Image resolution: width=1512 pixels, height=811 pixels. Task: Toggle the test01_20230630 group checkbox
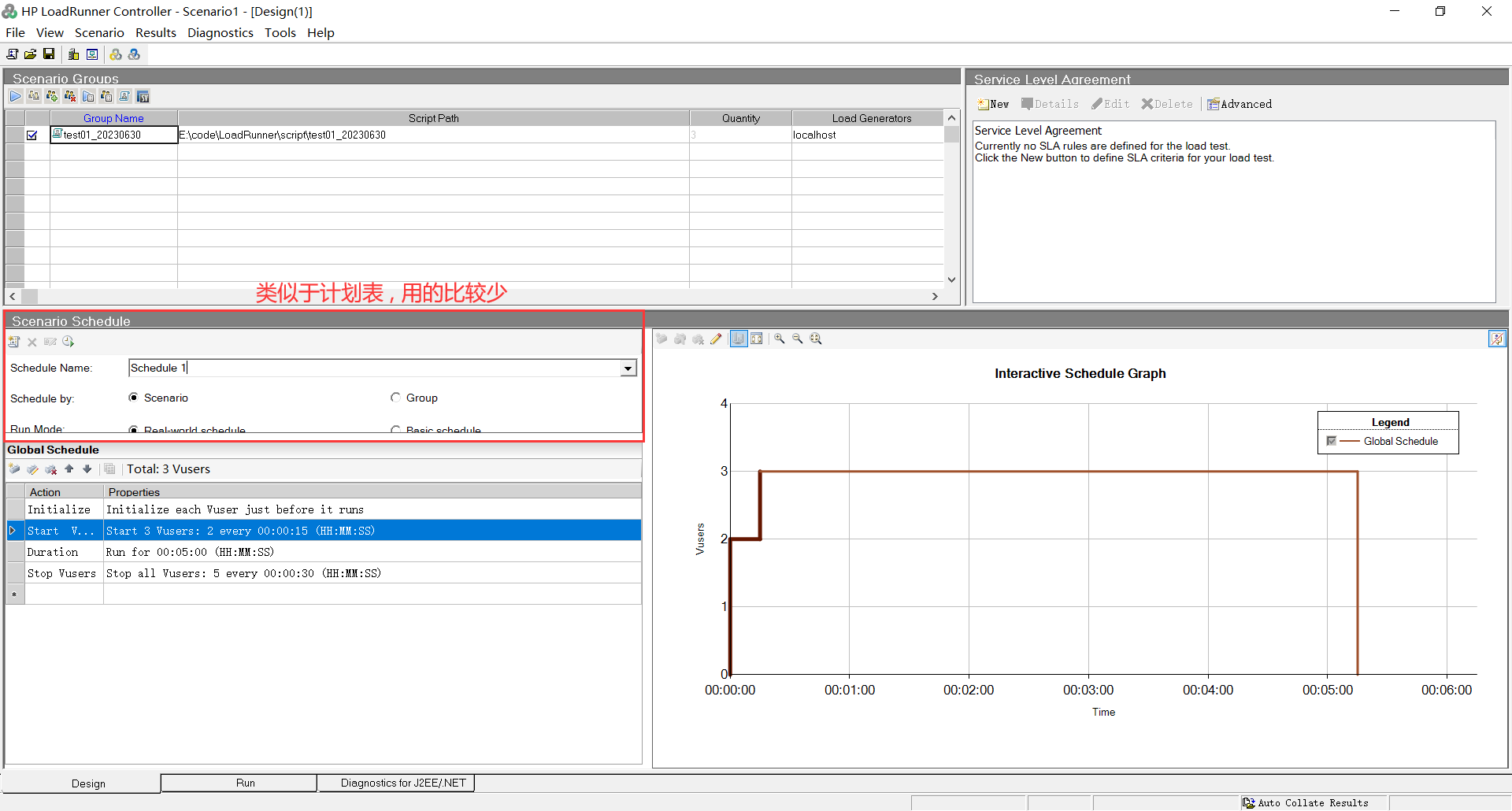coord(32,135)
